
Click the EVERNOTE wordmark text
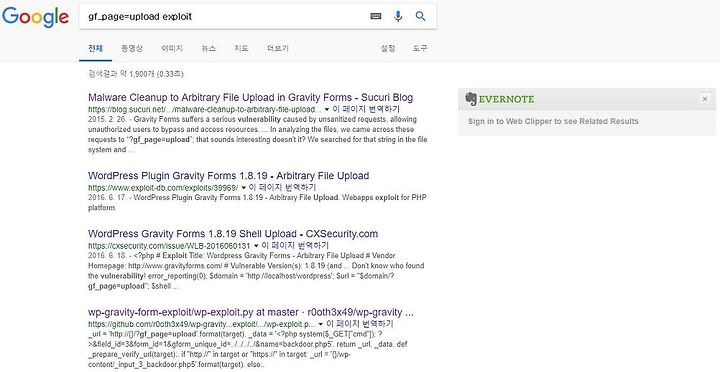506,99
